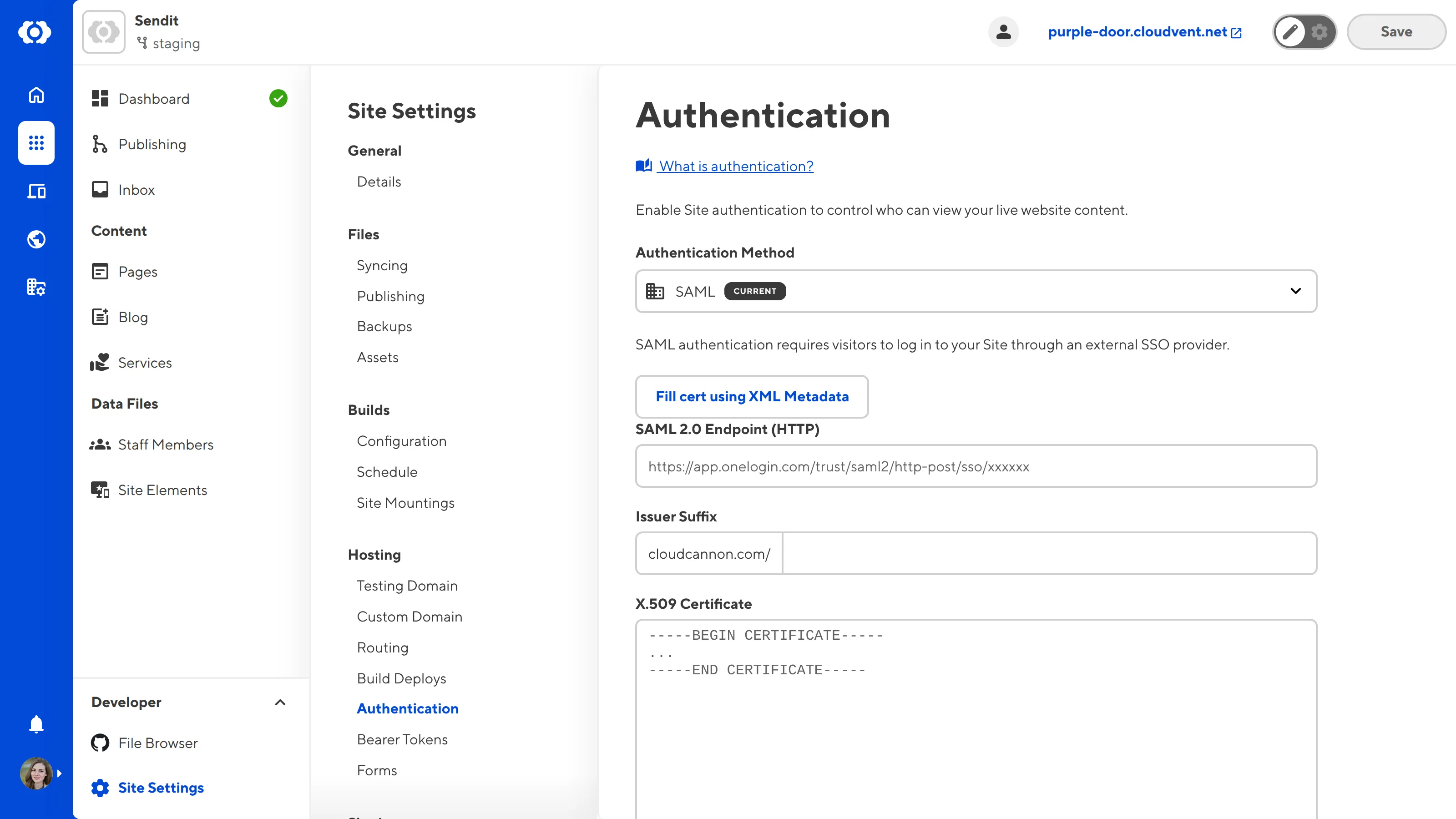Click inside the SAML 2.0 Endpoint field
The height and width of the screenshot is (819, 1456).
coord(976,466)
